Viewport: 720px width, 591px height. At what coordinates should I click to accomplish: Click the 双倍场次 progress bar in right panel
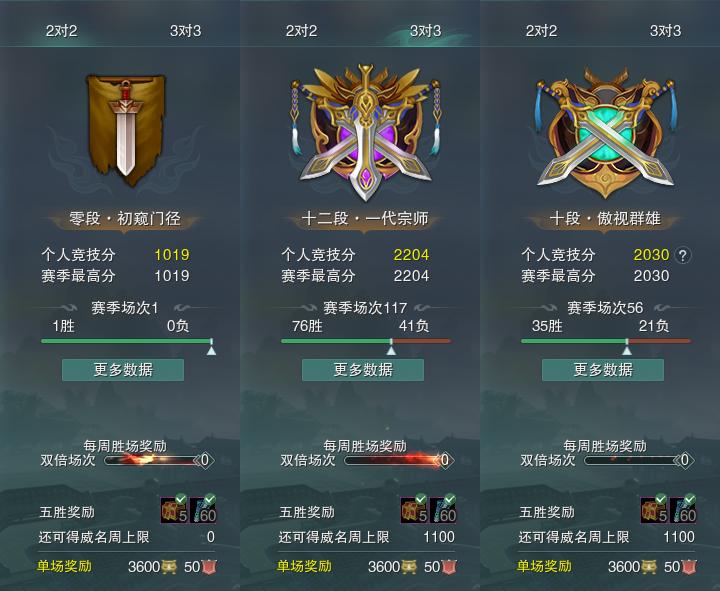click(x=634, y=460)
